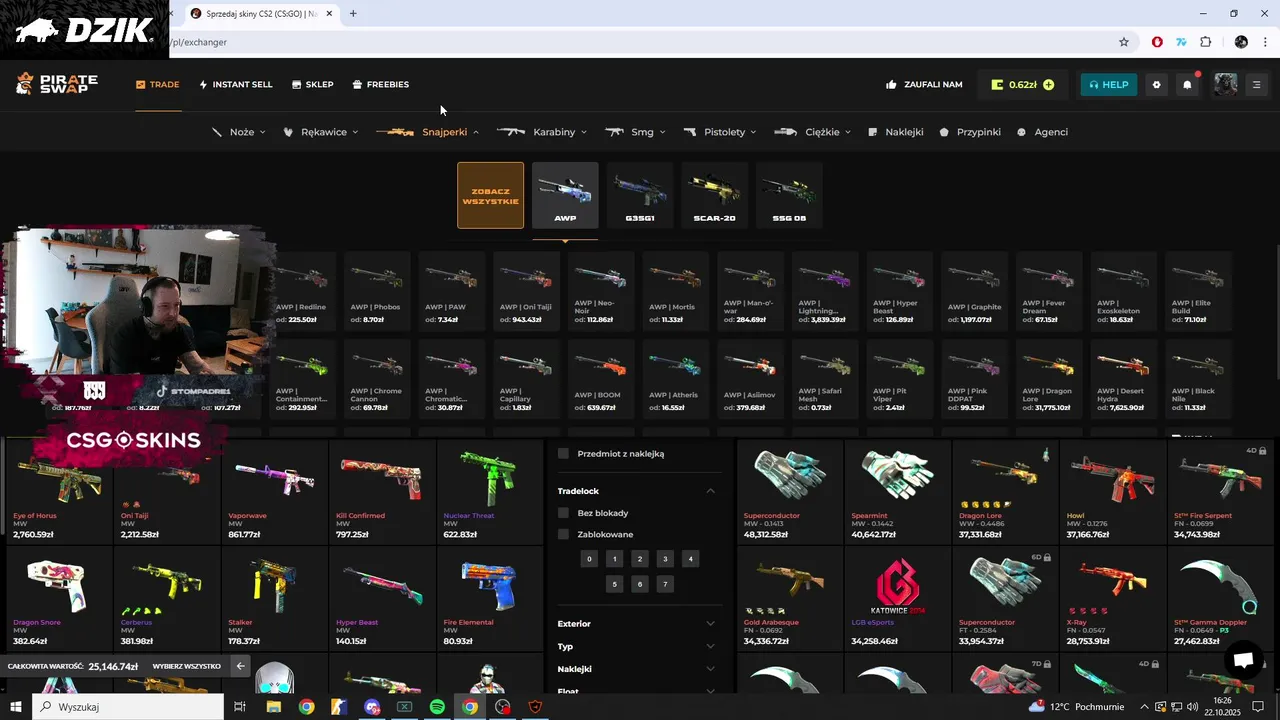Toggle tradelock day 7 button

(x=665, y=584)
